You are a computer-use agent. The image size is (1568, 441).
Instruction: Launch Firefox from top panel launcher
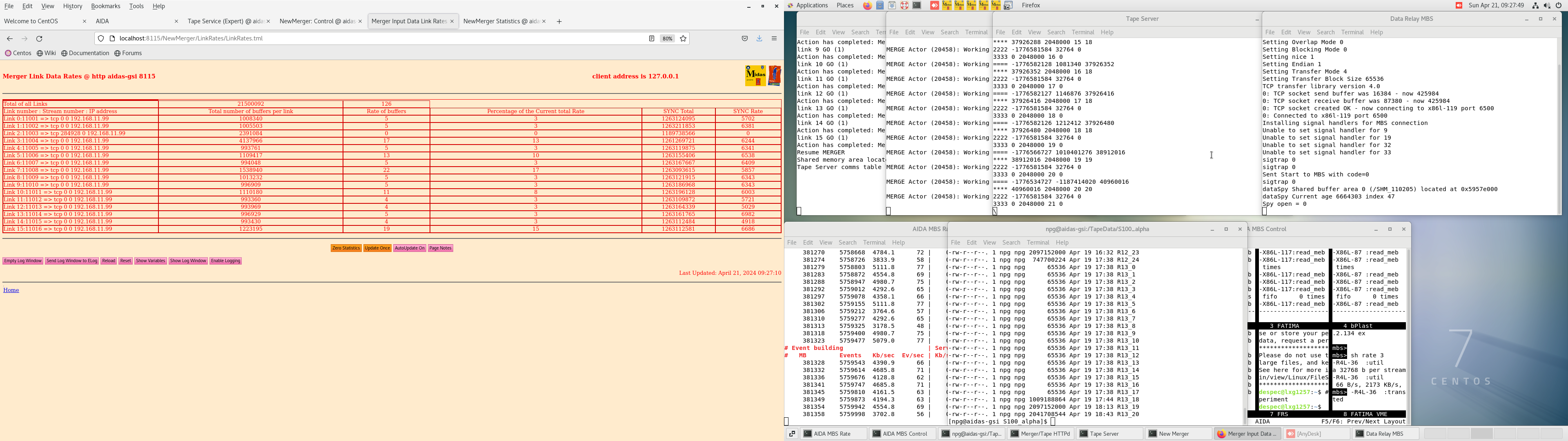pyautogui.click(x=867, y=5)
